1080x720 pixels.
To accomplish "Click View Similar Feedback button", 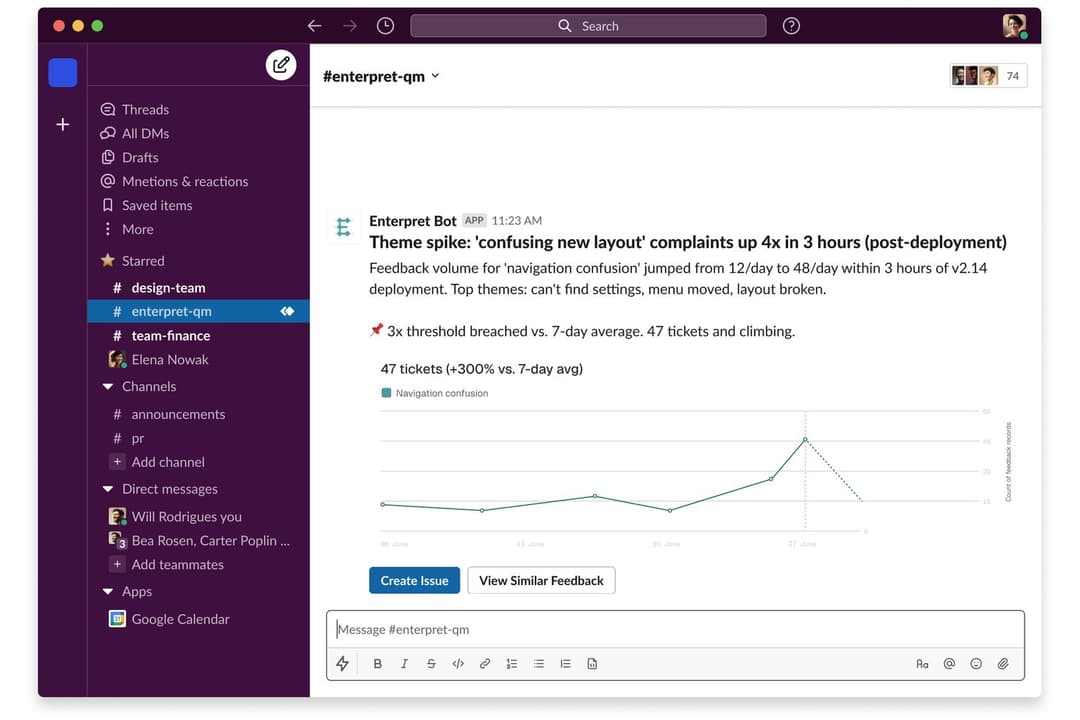I will pyautogui.click(x=541, y=580).
